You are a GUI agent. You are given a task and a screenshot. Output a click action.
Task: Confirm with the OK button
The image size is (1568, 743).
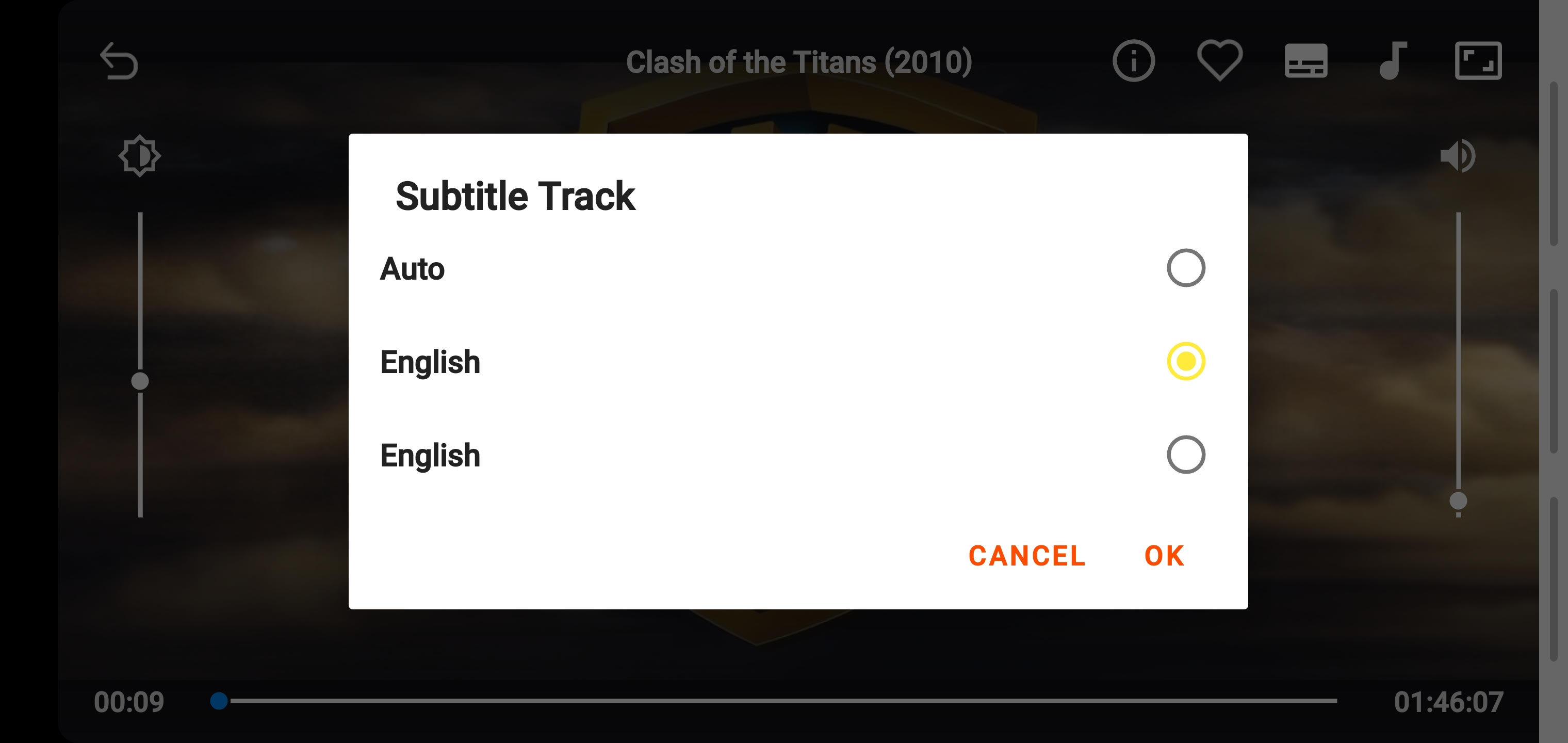point(1164,555)
